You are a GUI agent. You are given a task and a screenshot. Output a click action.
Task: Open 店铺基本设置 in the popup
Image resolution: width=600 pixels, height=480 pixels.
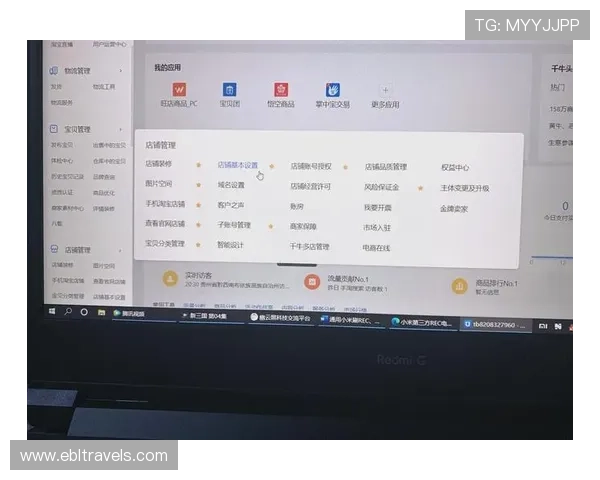[238, 165]
